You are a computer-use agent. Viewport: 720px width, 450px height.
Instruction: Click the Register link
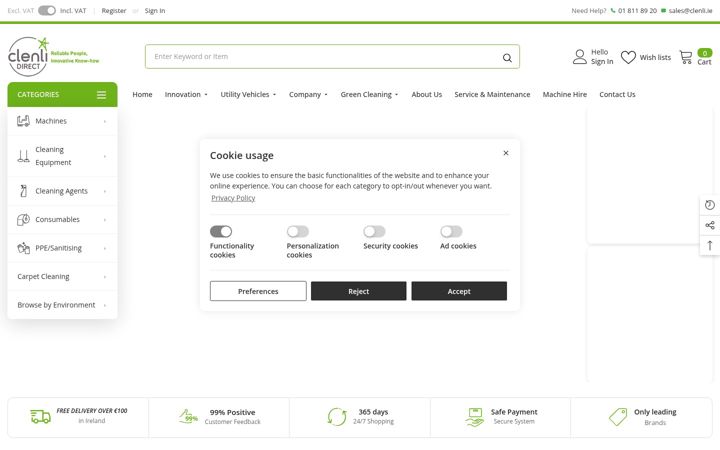114,11
